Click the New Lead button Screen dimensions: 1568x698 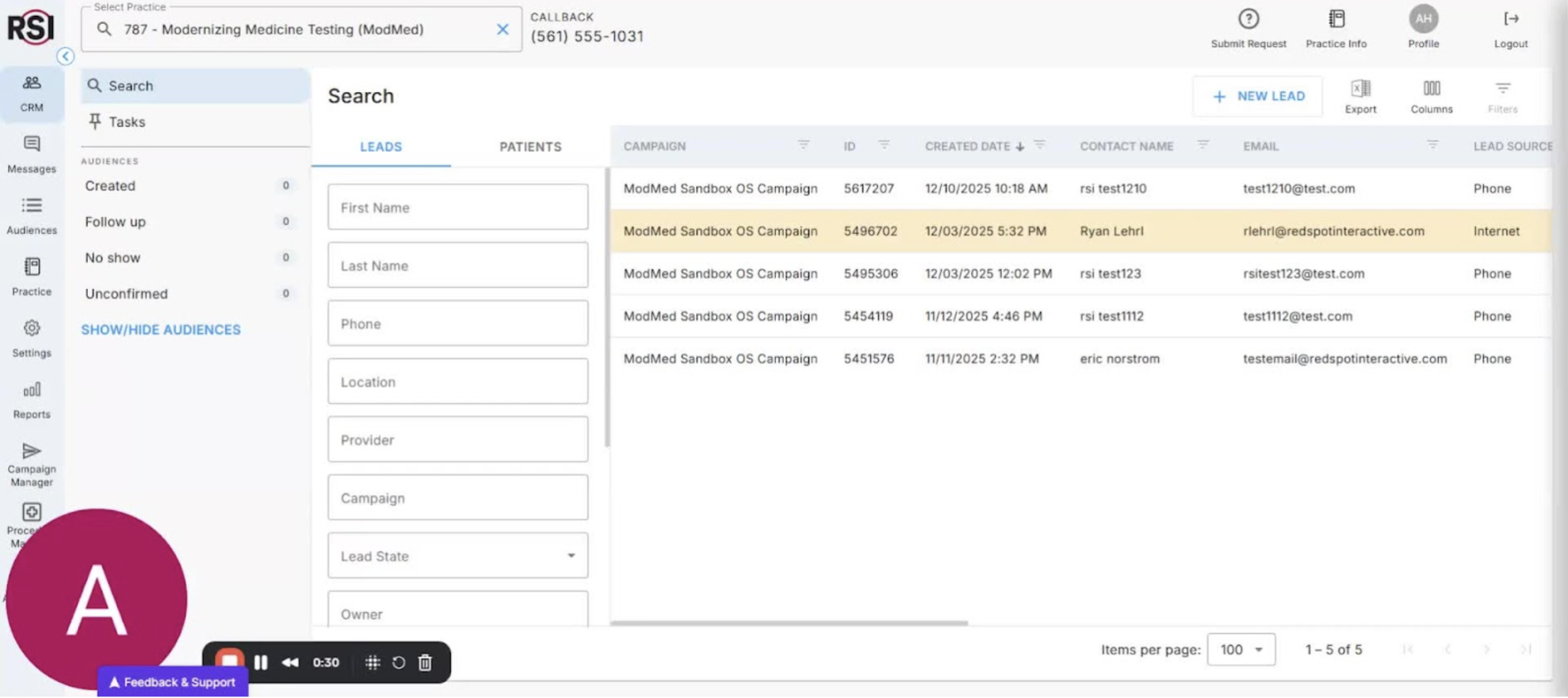pyautogui.click(x=1257, y=96)
